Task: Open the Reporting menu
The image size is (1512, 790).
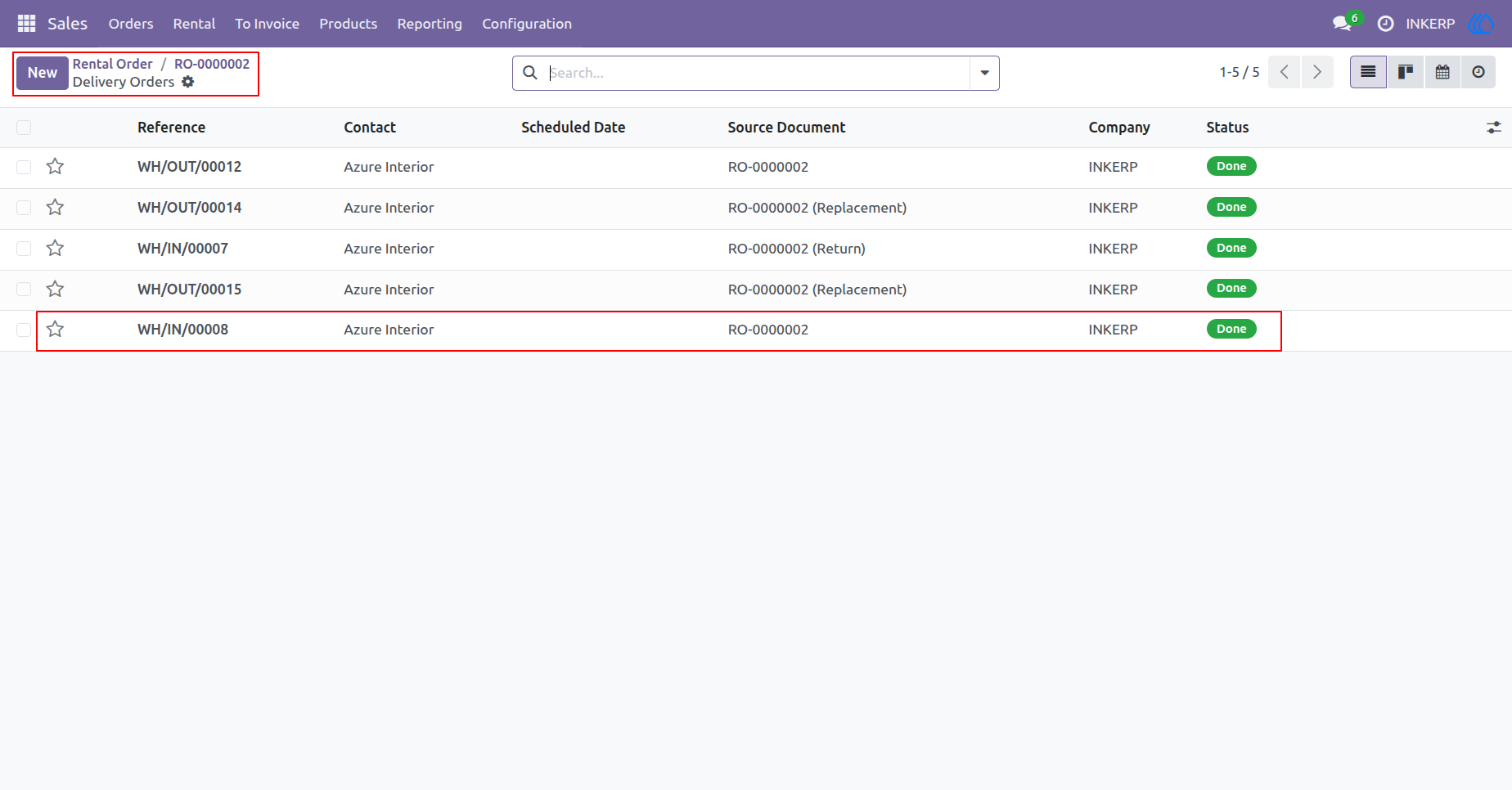Action: coord(430,24)
